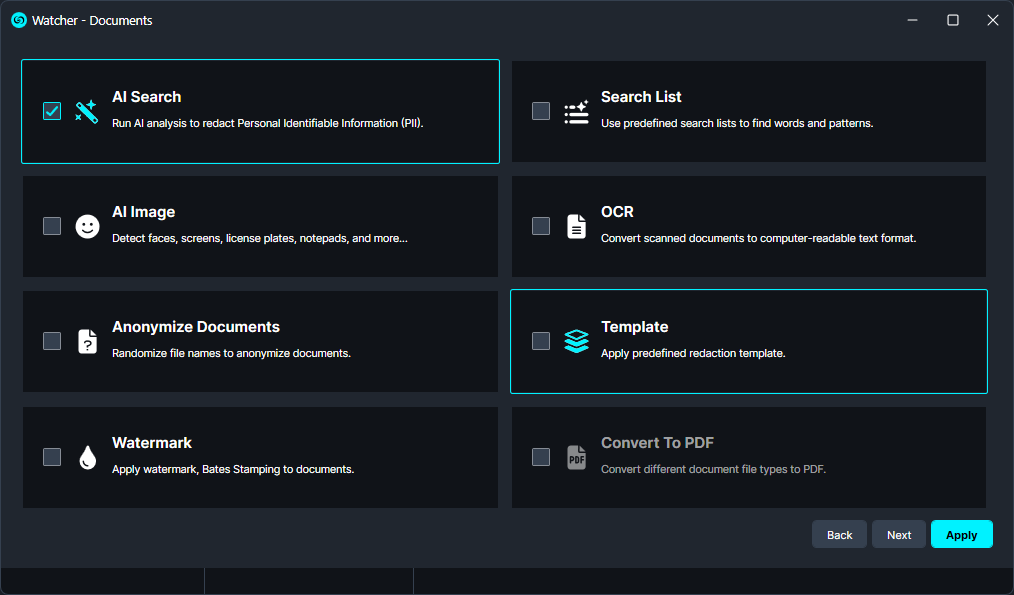Click the OCR document icon
This screenshot has width=1014, height=595.
pos(576,226)
